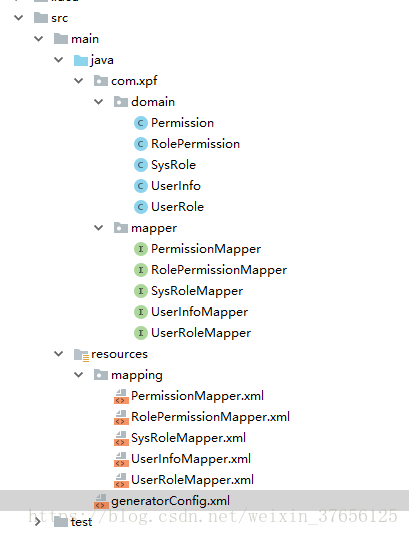Open the PermissionMapper interface name
The width and height of the screenshot is (409, 536).
pos(206,250)
